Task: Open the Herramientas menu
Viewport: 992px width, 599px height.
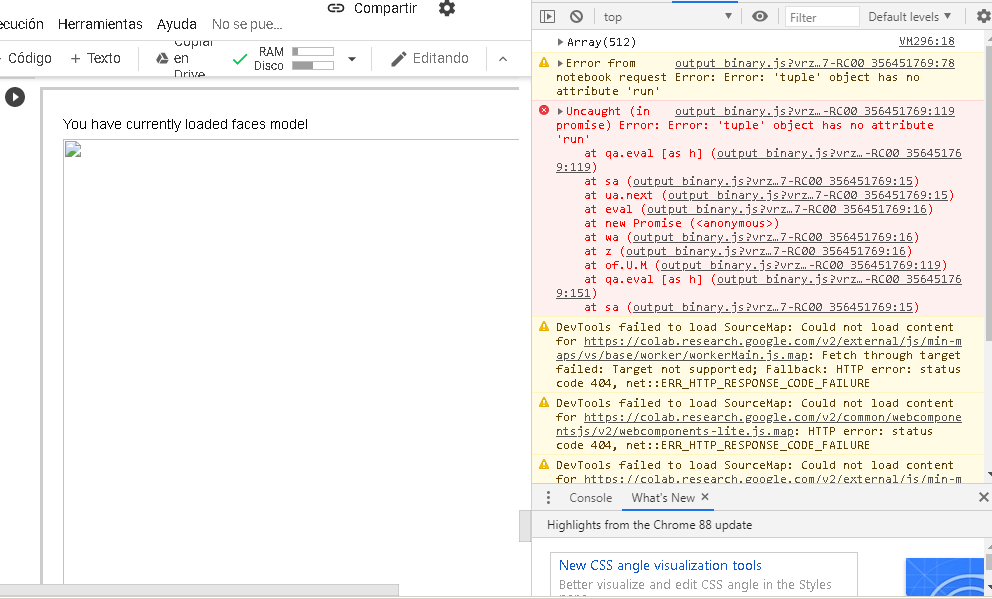Action: pos(100,24)
